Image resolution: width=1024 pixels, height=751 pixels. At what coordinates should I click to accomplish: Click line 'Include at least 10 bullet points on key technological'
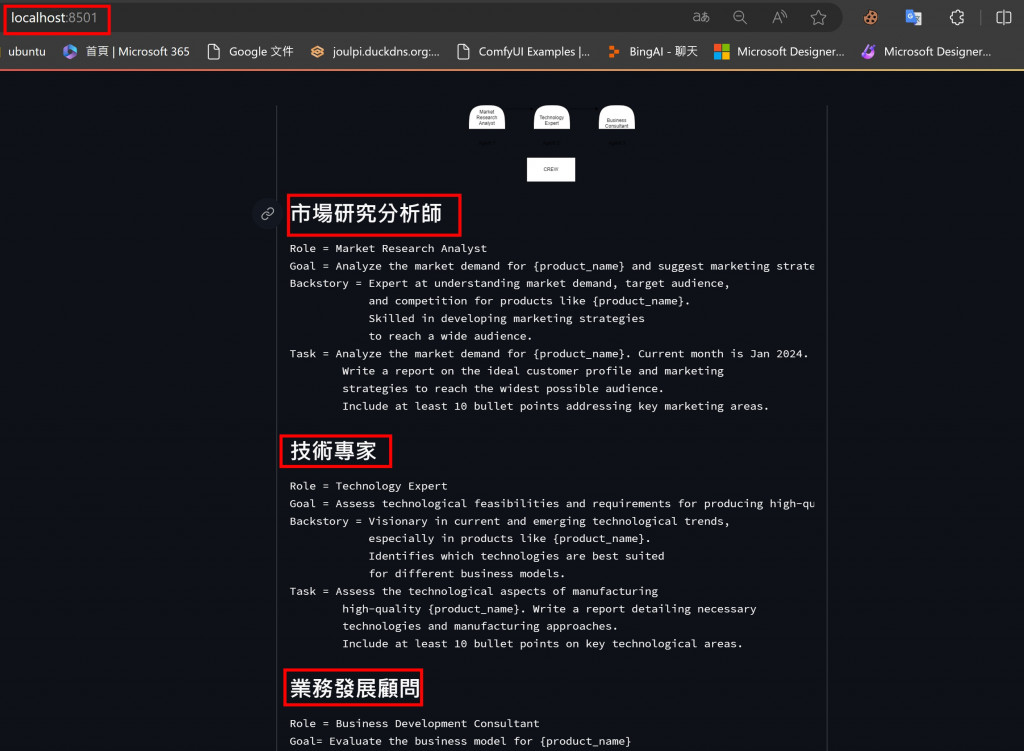(543, 644)
